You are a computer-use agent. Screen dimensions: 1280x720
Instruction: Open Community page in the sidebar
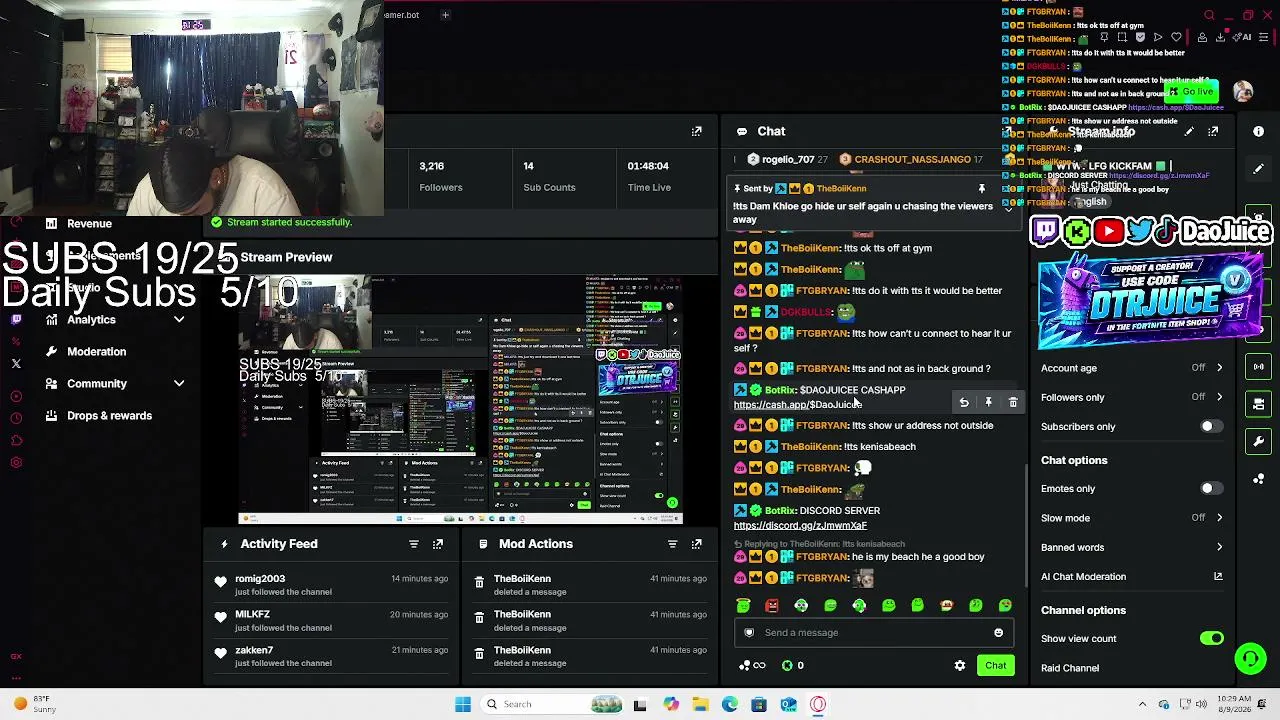point(97,384)
